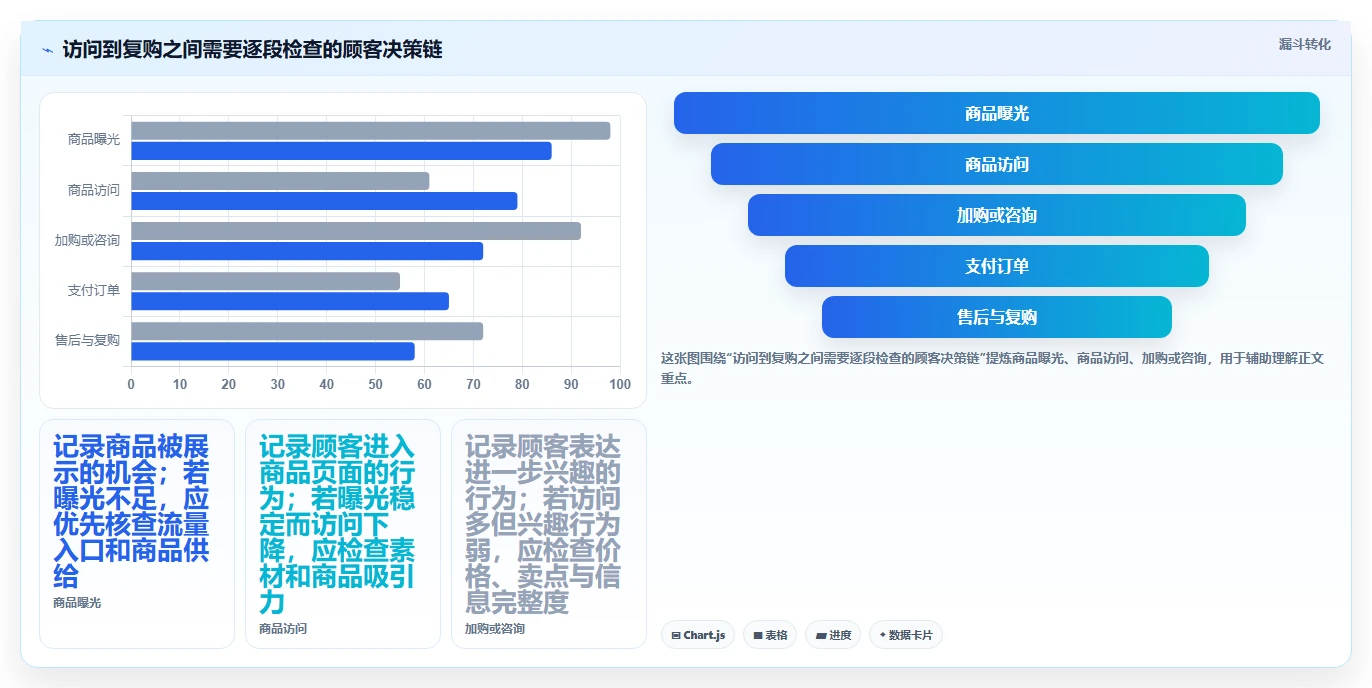Click the title 访问到复购之间需要逐段检查的顾客决策链
This screenshot has width=1372, height=688.
pyautogui.click(x=252, y=49)
